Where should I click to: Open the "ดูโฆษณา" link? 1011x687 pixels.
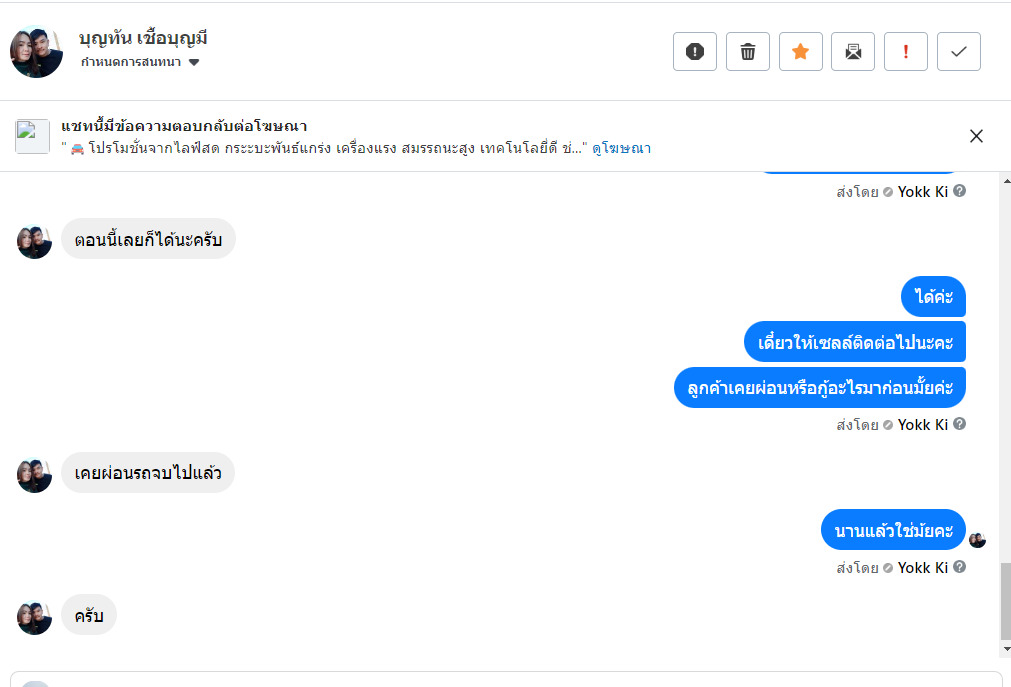click(621, 149)
